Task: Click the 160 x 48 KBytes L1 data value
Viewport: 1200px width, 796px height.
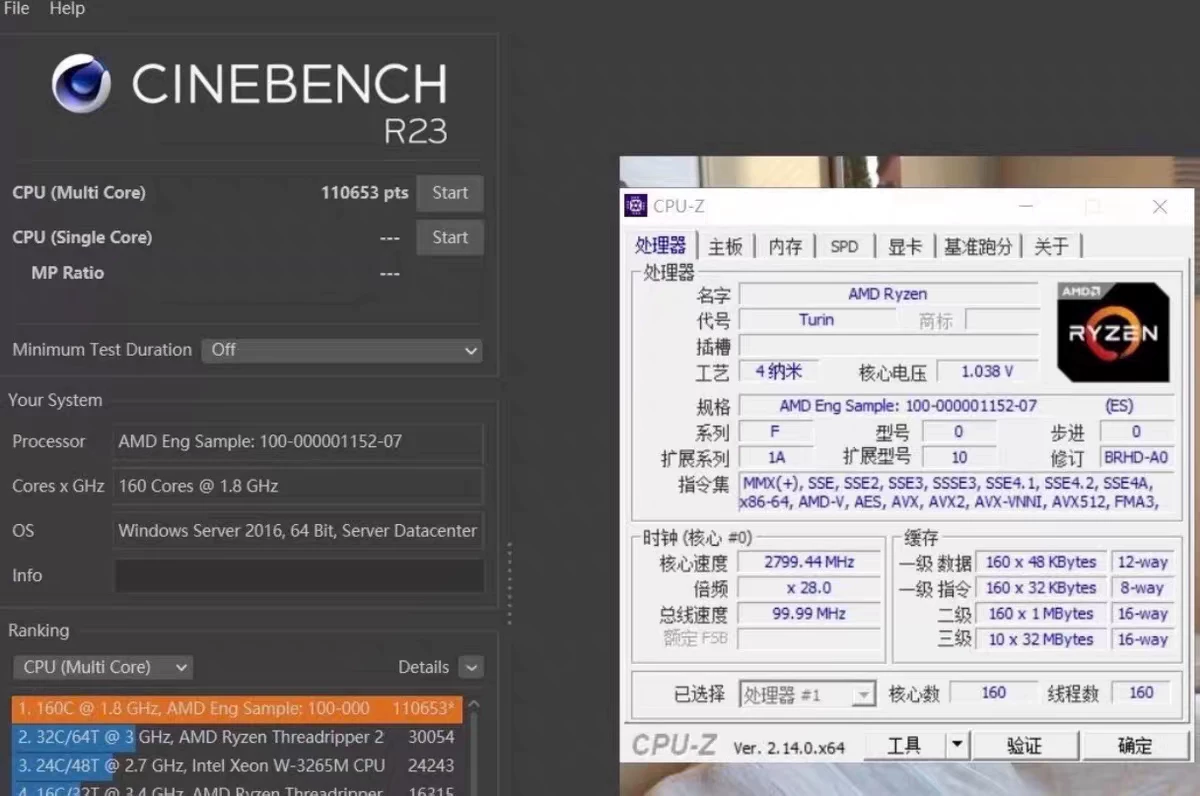Action: coord(1041,562)
